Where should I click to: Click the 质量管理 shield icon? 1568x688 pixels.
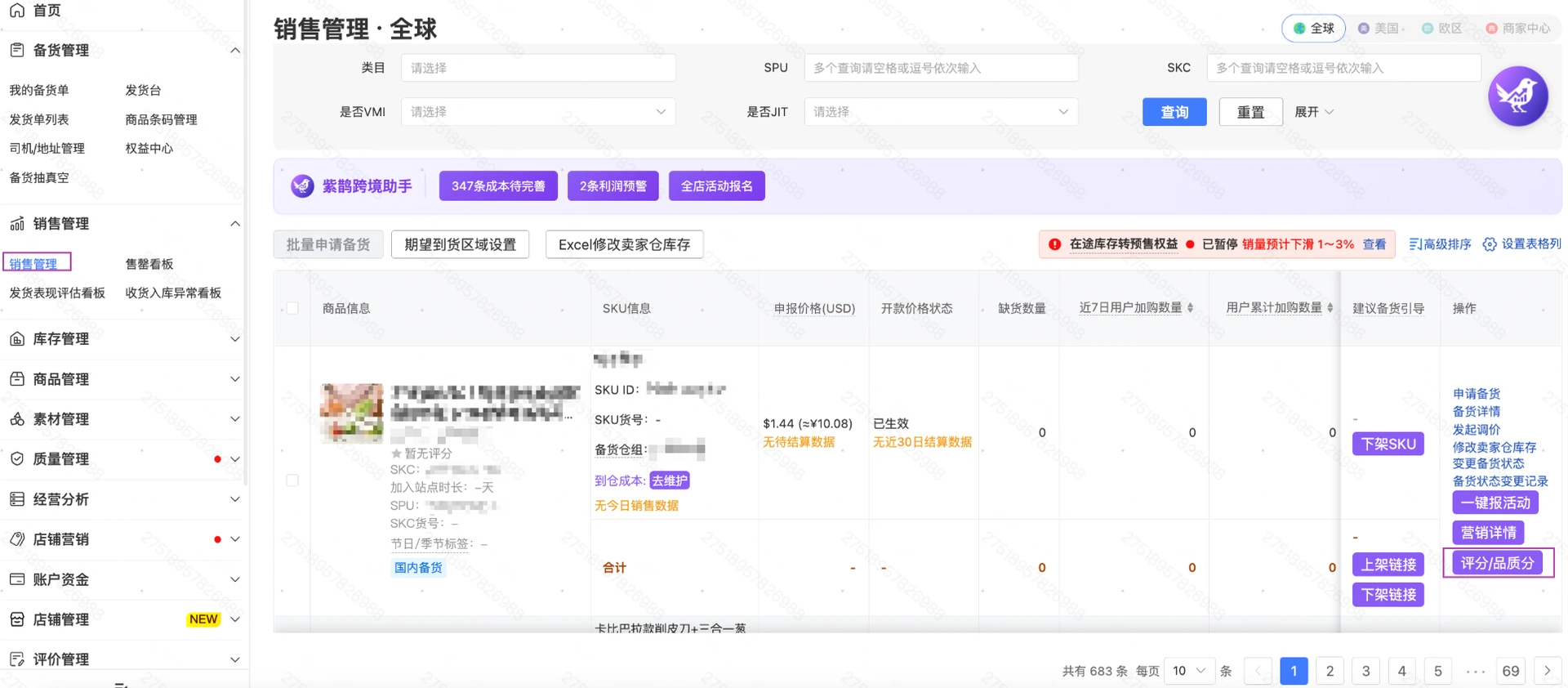tap(17, 458)
